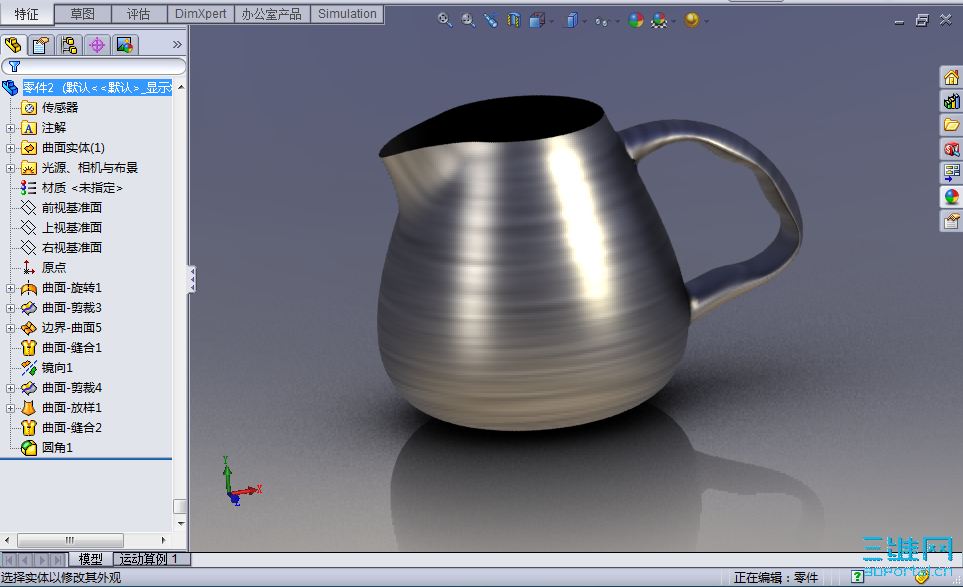
Task: Expand the 曲面实体(1) folder node
Action: pyautogui.click(x=10, y=148)
